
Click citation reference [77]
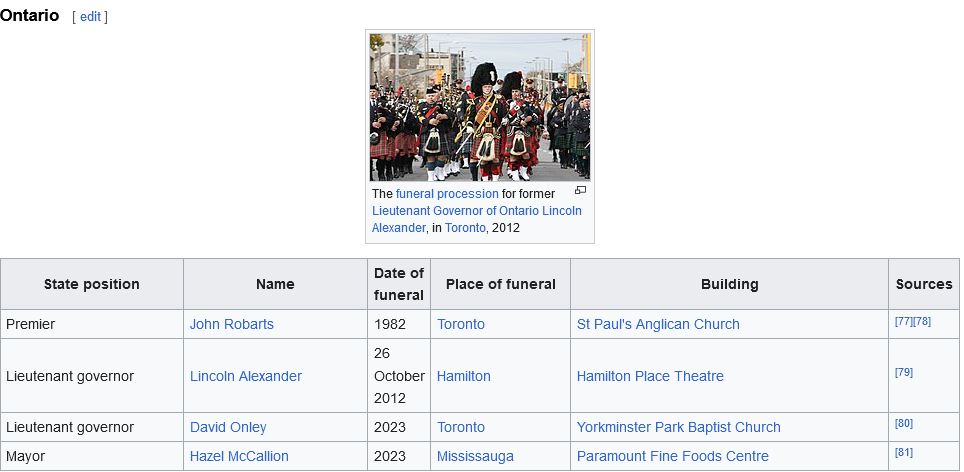(x=903, y=321)
